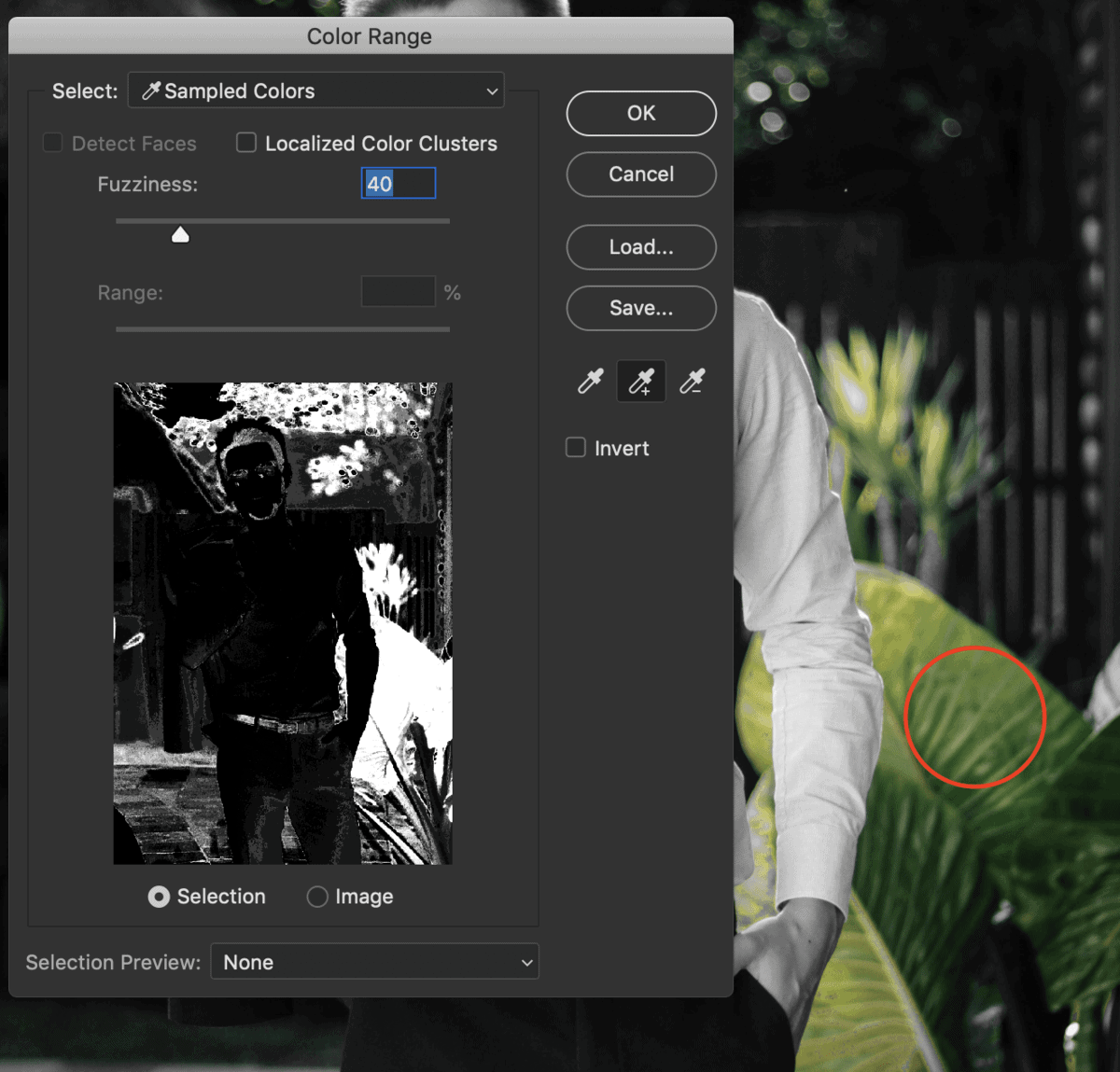
Task: Open the Select Sampled Colors dropdown
Action: pyautogui.click(x=315, y=90)
